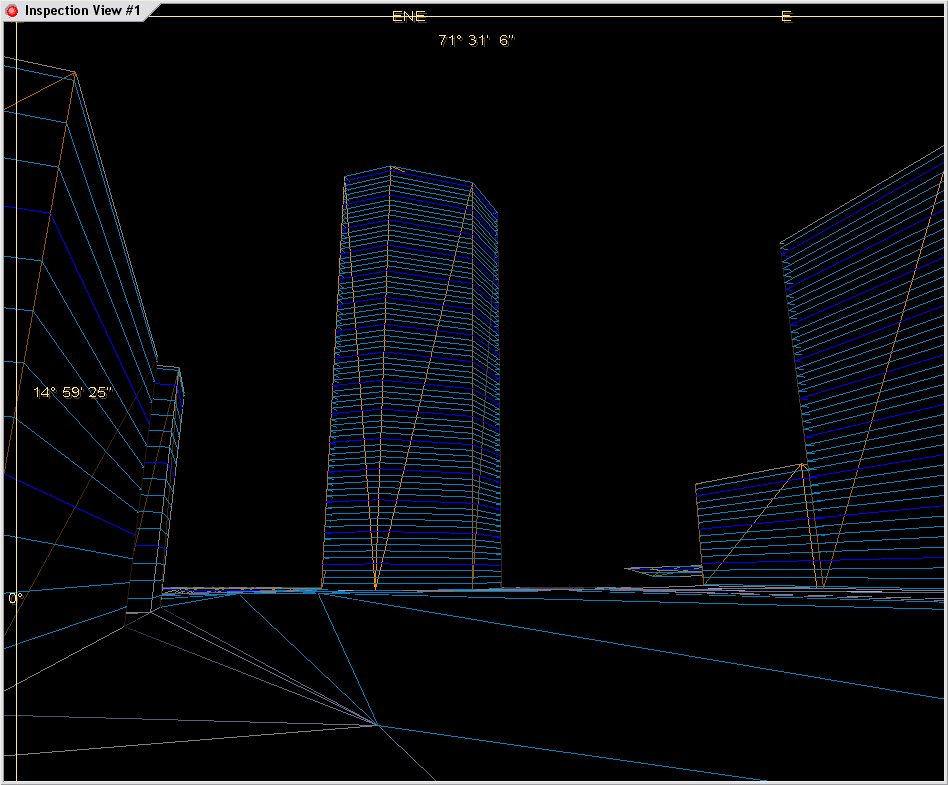
Task: Select the top corner of the left building
Action: (75, 72)
